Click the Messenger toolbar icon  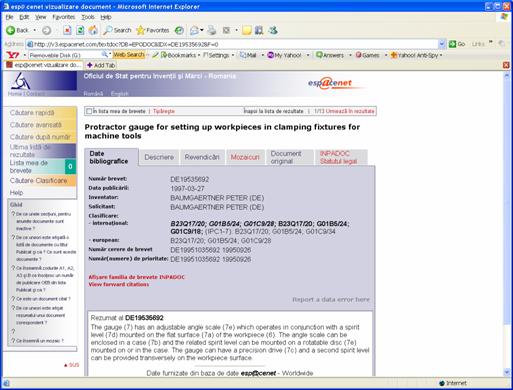coord(273,30)
